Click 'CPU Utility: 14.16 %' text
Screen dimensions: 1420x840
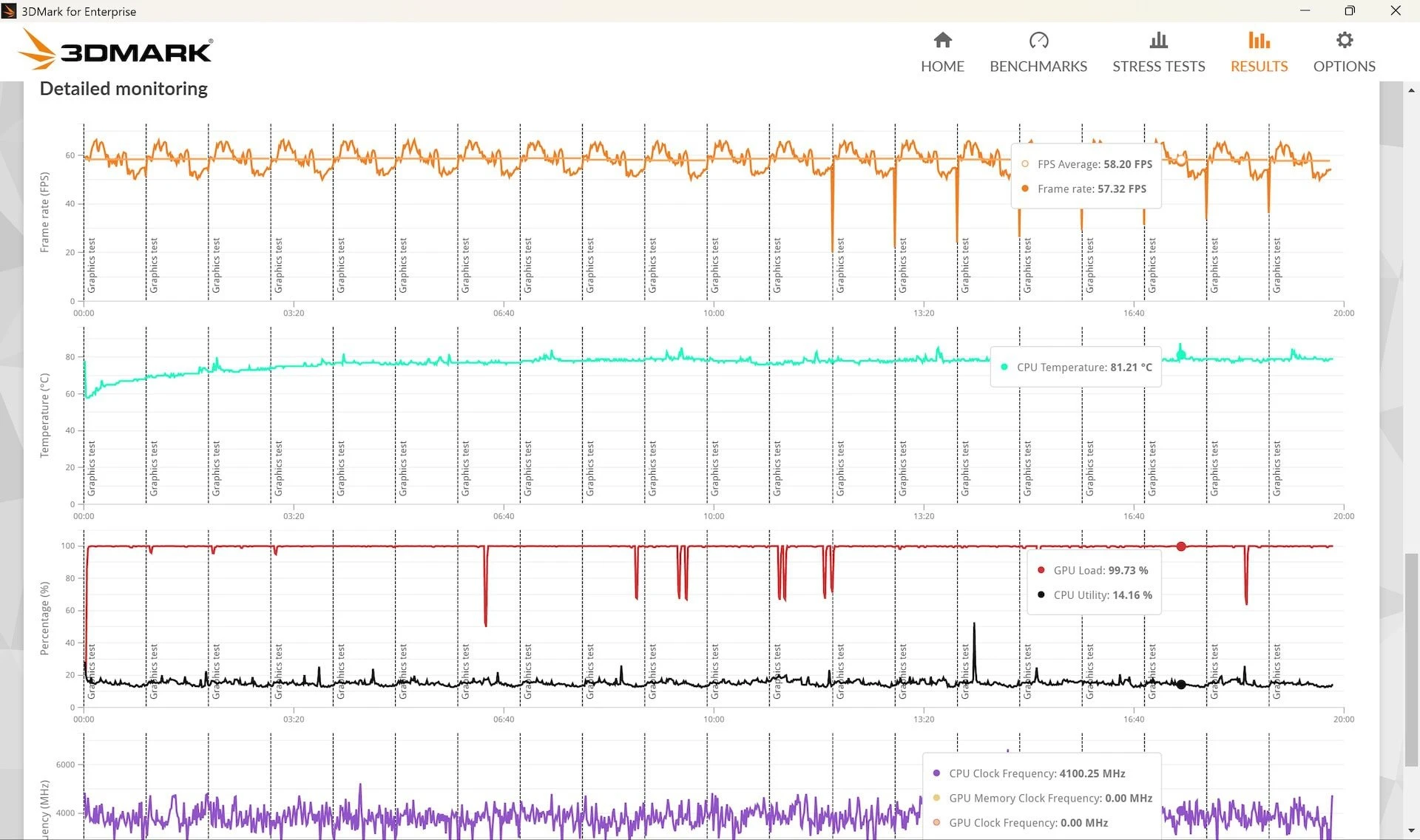coord(1103,595)
